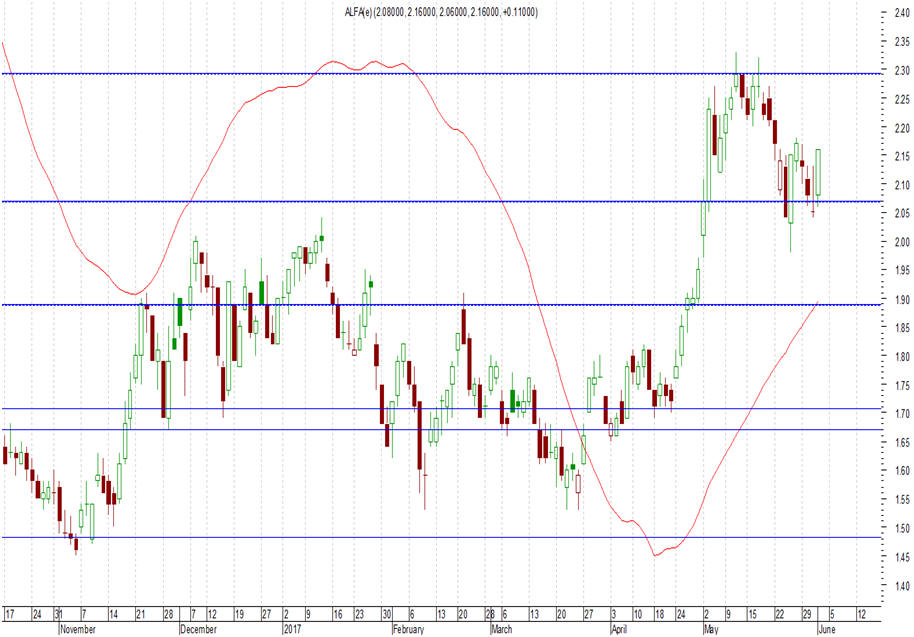Click the date label 5 on time axis
The height and width of the screenshot is (637, 914).
click(832, 614)
